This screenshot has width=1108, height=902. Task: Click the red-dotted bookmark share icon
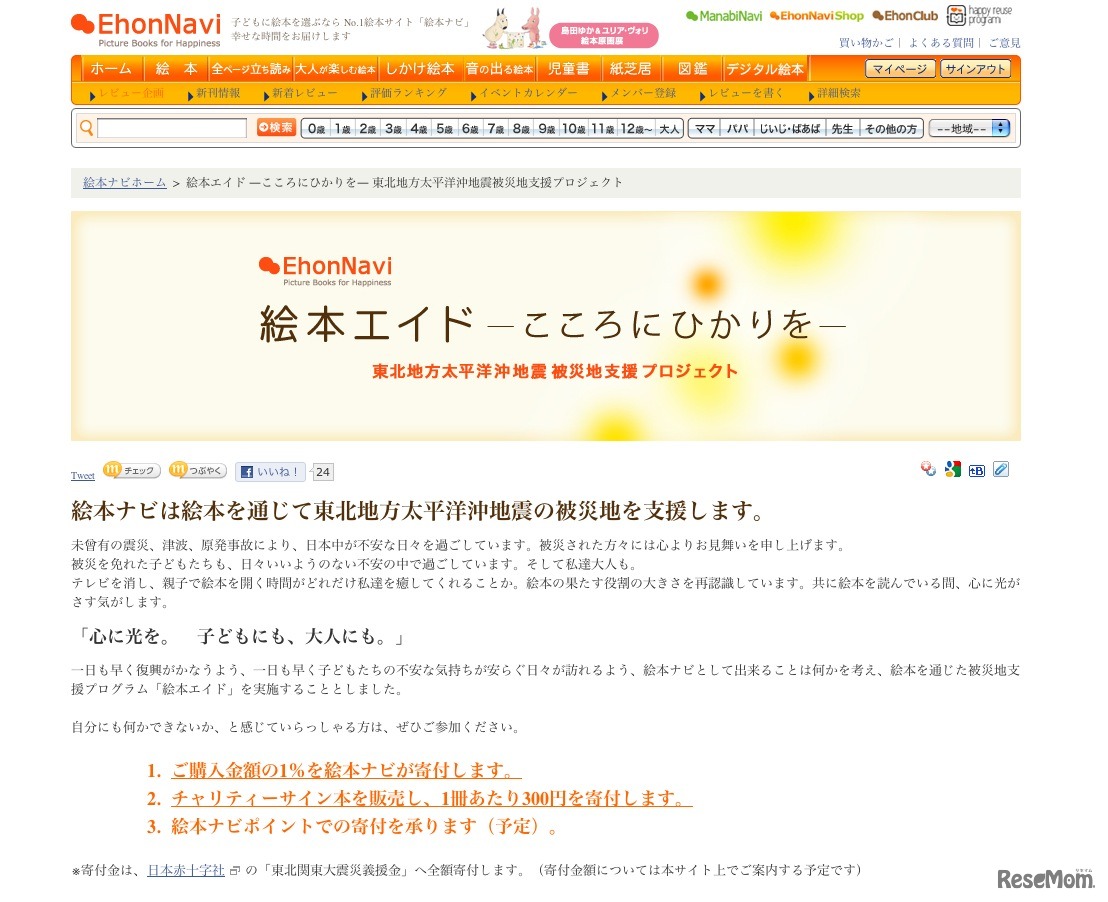point(929,469)
